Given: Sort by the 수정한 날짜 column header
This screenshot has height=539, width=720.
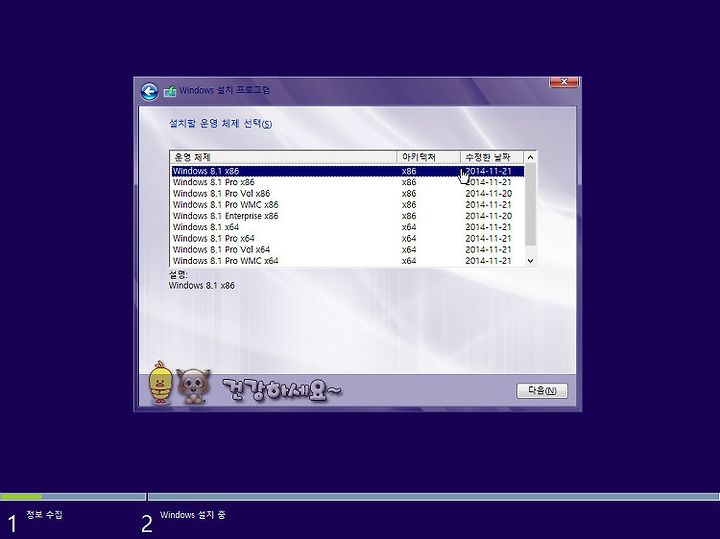Looking at the screenshot, I should [x=492, y=157].
